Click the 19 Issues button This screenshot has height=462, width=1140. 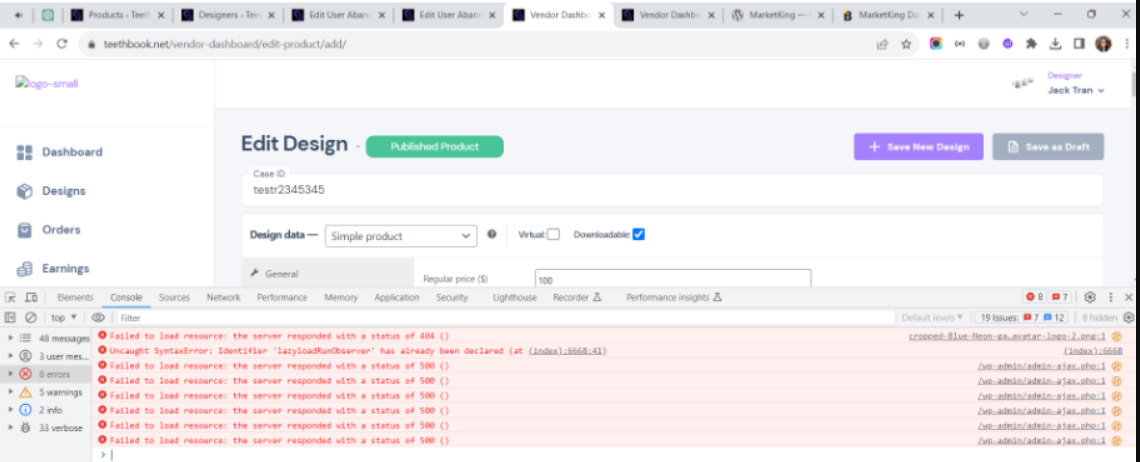point(1021,318)
